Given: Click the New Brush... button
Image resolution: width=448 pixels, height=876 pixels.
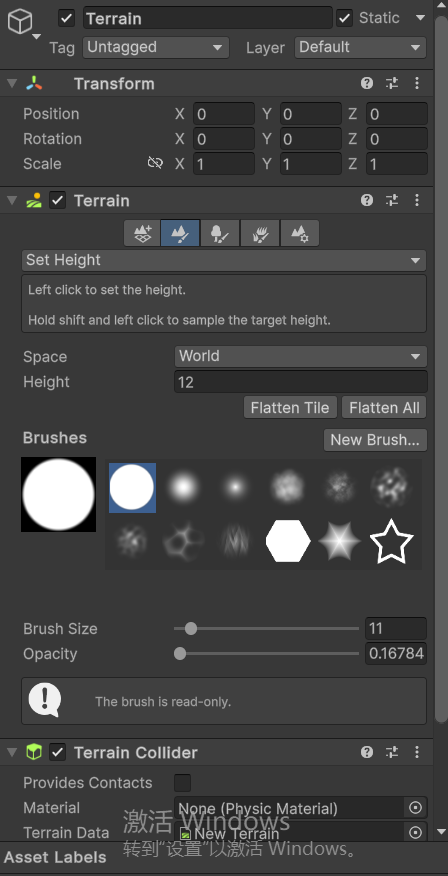Looking at the screenshot, I should pyautogui.click(x=375, y=440).
